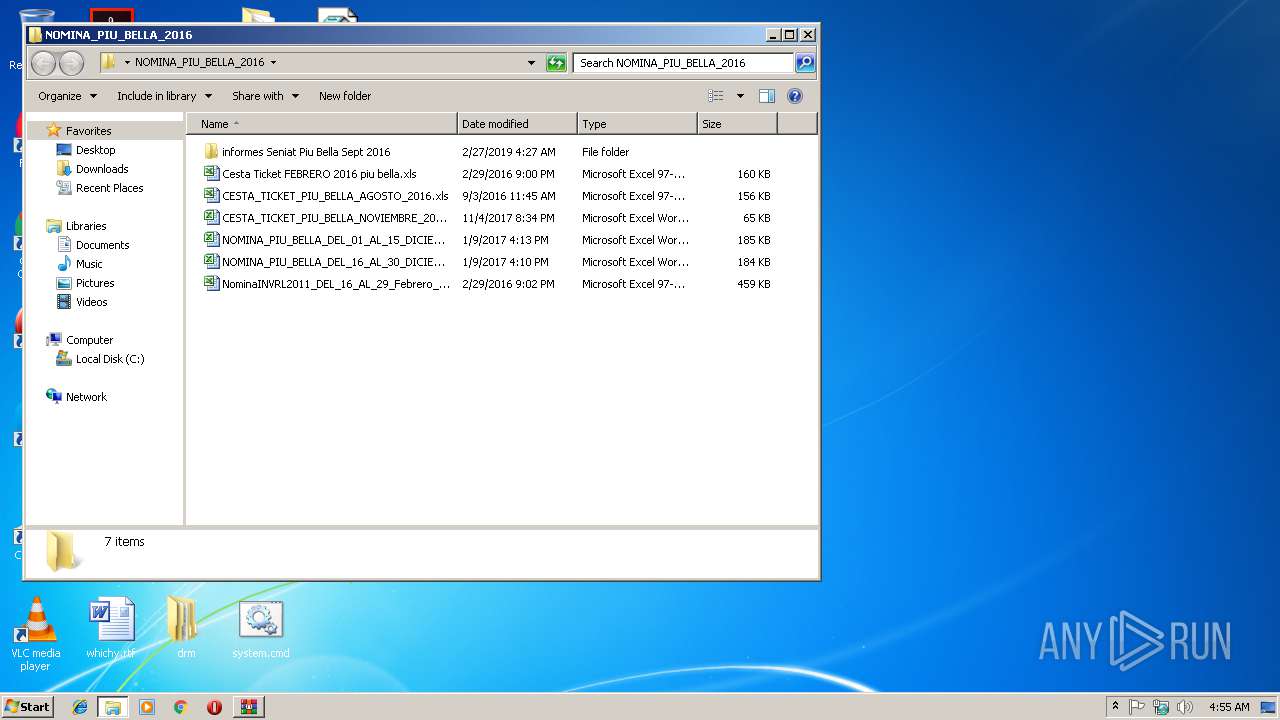The width and height of the screenshot is (1280, 720).
Task: Select CESTA_TICKET_PIU_BELLA_AGOSTO_2016.xls file
Action: click(x=335, y=196)
